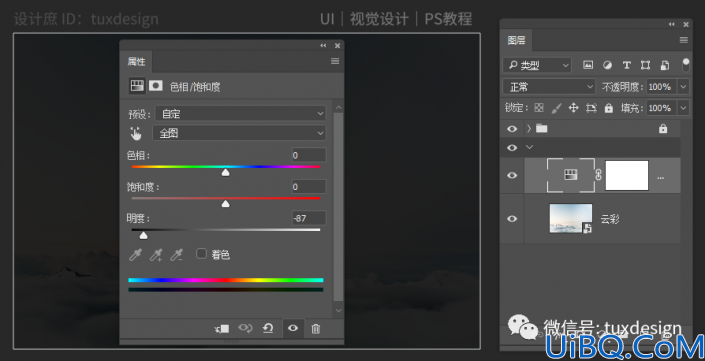The width and height of the screenshot is (705, 361).
Task: Open the opacity dropdown arrow
Action: 684,87
